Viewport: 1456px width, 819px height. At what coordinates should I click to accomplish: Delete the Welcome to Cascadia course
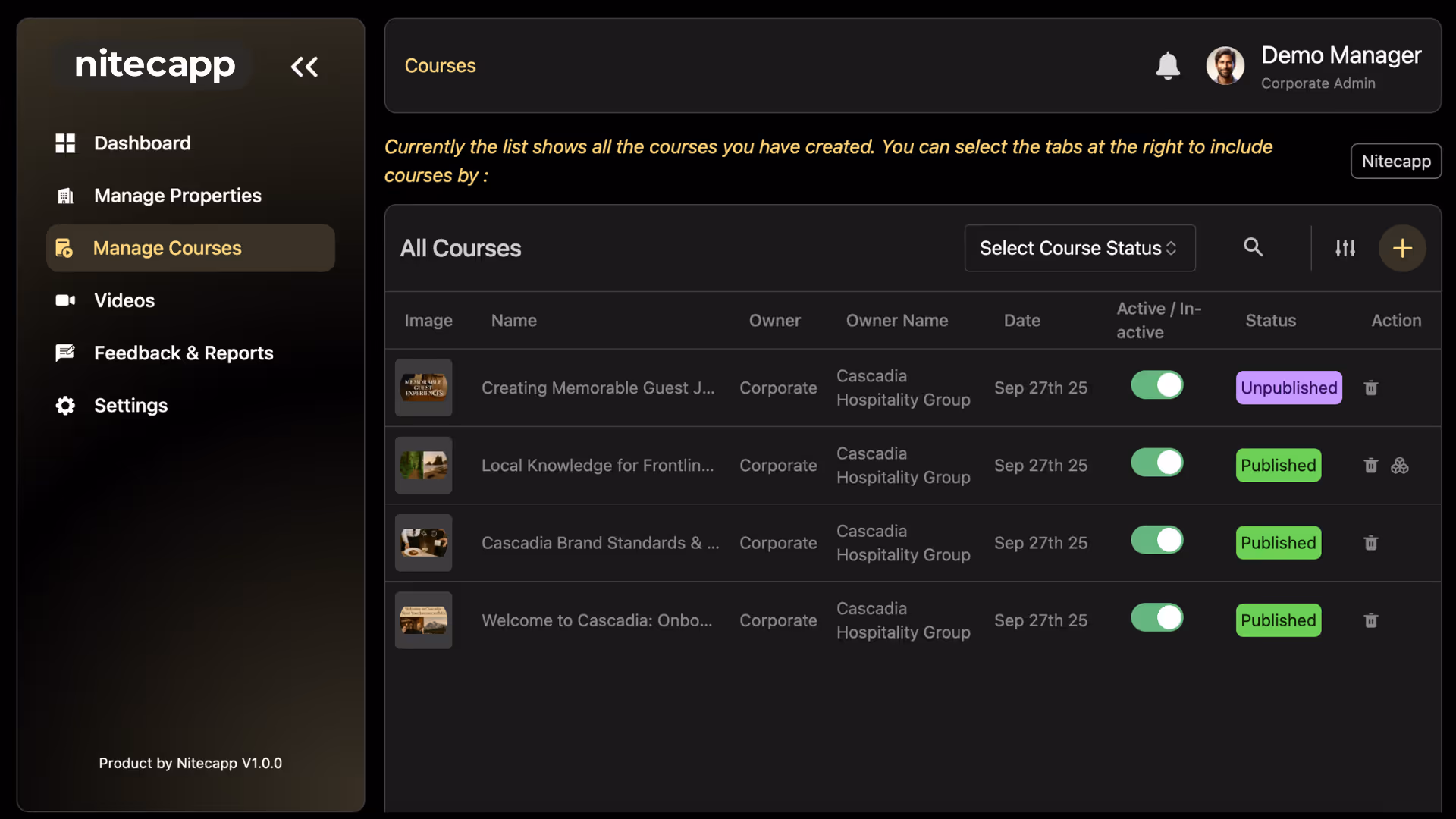(x=1370, y=621)
